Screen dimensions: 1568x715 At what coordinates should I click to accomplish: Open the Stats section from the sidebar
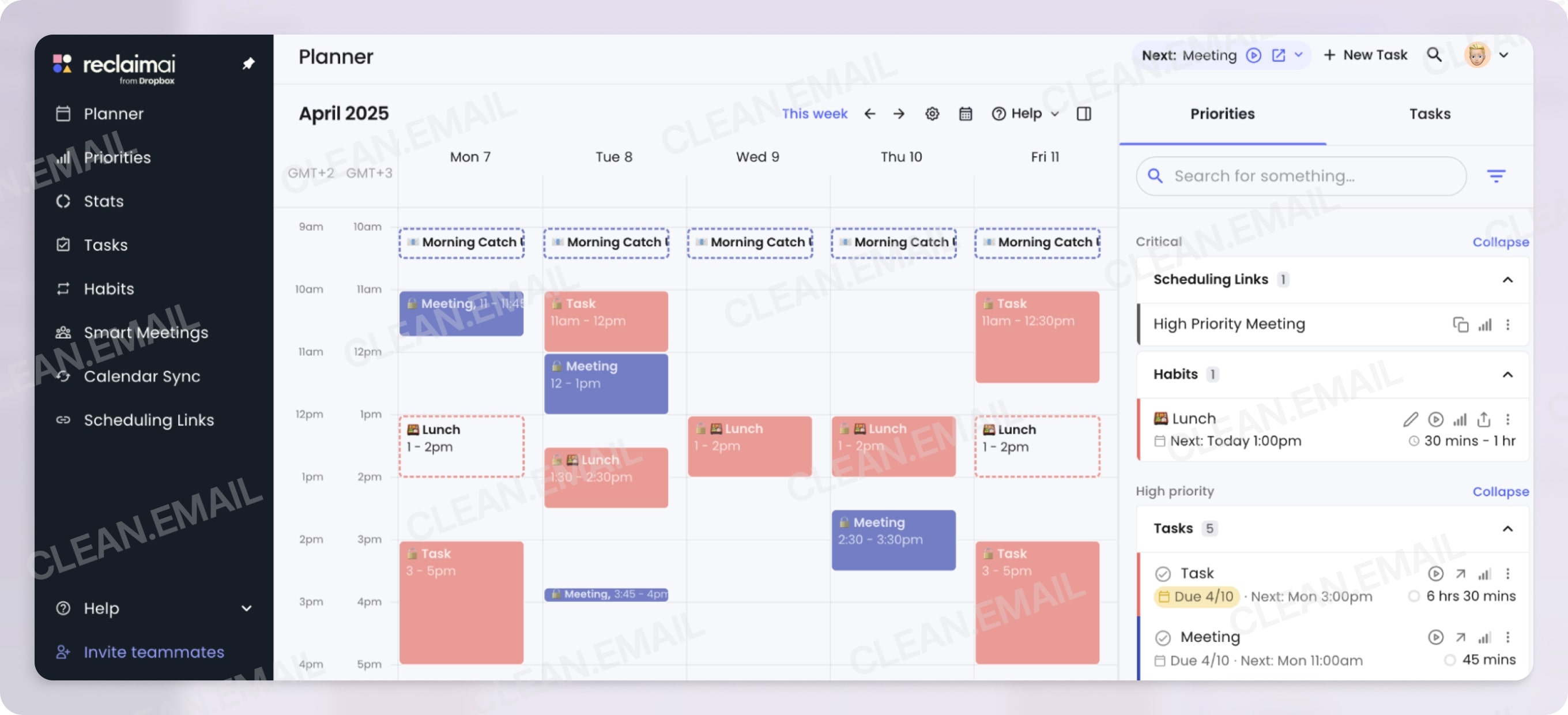pyautogui.click(x=104, y=201)
